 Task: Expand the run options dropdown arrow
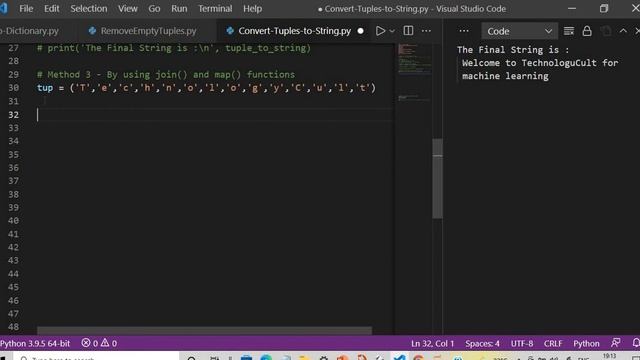coord(392,31)
